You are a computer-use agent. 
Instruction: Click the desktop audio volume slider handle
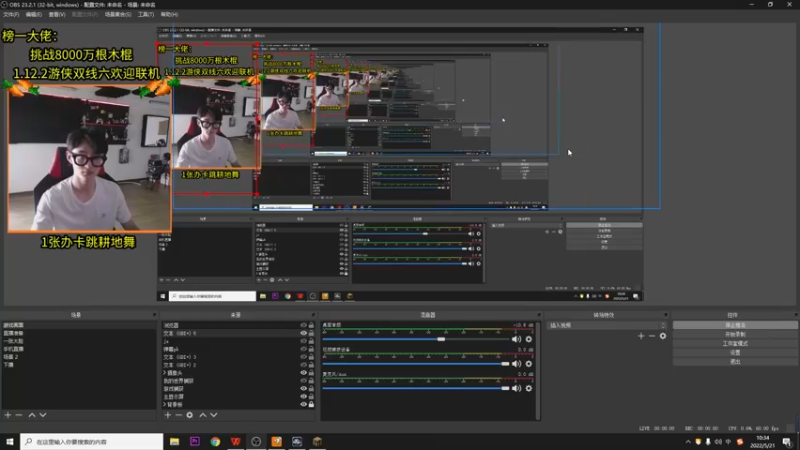coord(440,339)
